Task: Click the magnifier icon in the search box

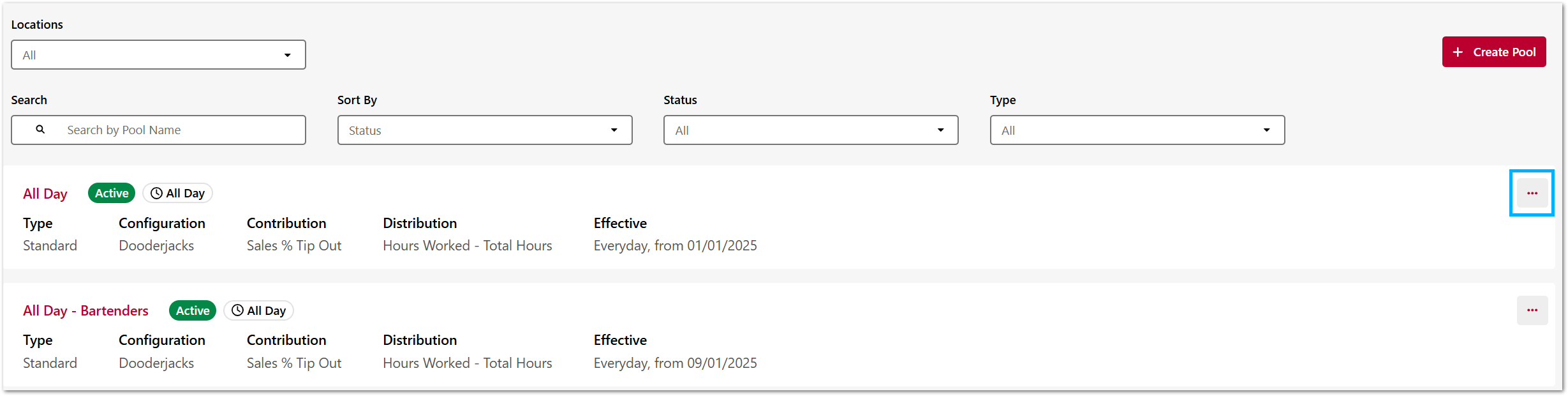Action: pyautogui.click(x=40, y=130)
